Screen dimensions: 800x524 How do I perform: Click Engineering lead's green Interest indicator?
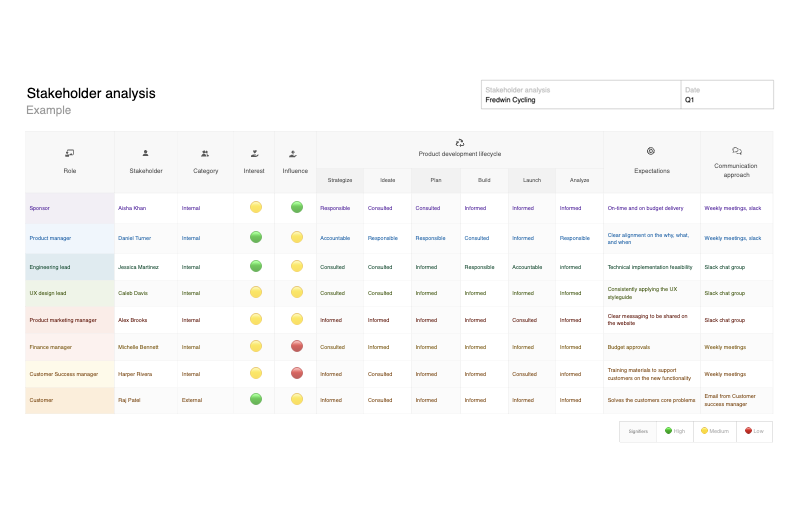(256, 266)
